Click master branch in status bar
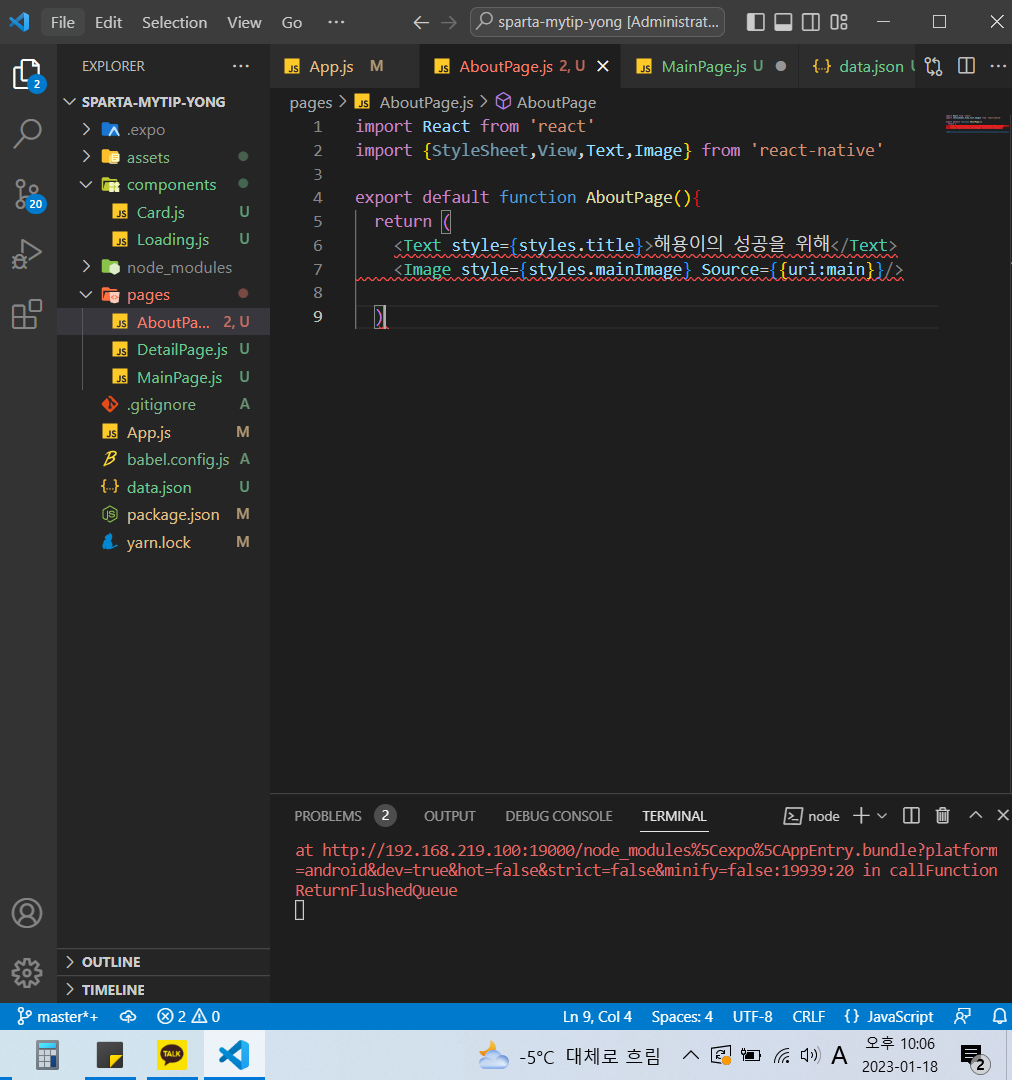 [x=58, y=1017]
